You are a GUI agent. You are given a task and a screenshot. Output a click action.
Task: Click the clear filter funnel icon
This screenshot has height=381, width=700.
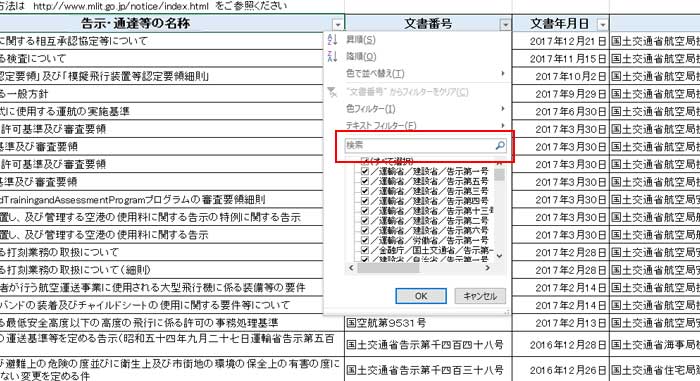[x=332, y=92]
